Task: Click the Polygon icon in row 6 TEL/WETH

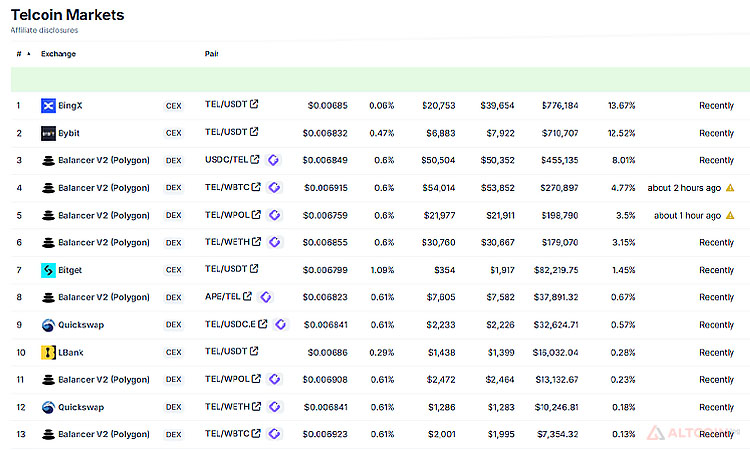Action: coord(275,242)
